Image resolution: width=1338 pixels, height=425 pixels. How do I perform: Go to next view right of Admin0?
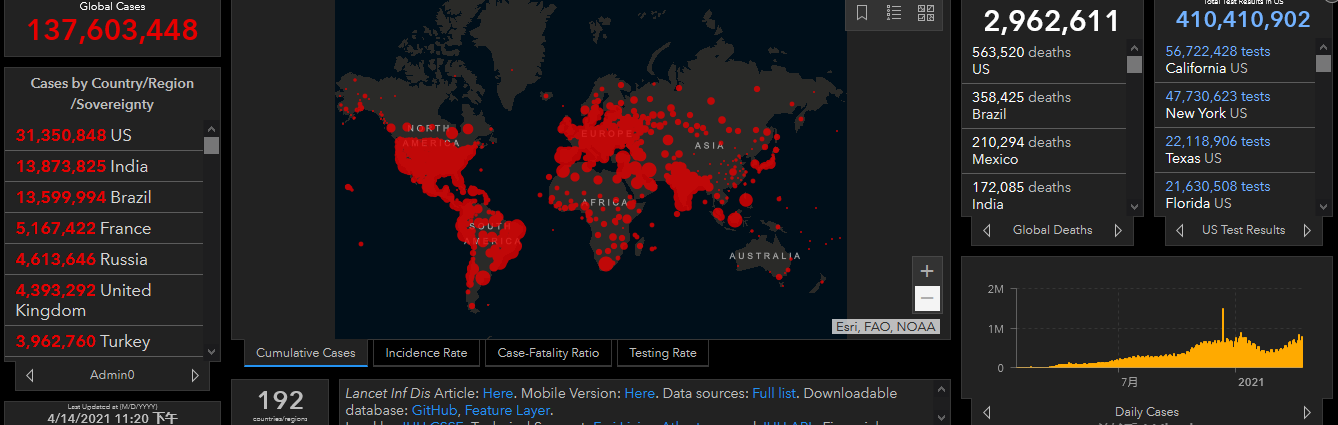(194, 376)
